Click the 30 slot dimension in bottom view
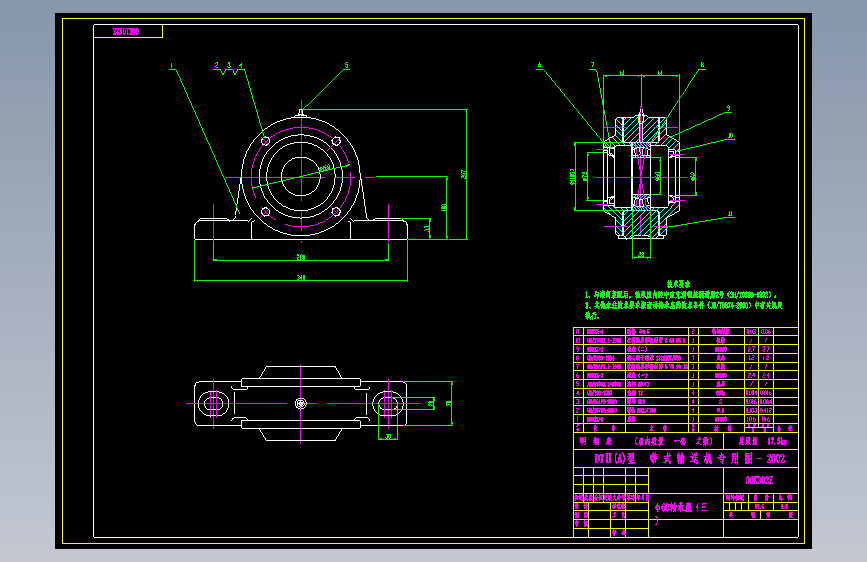Screen dimensions: 867x562 (388, 436)
